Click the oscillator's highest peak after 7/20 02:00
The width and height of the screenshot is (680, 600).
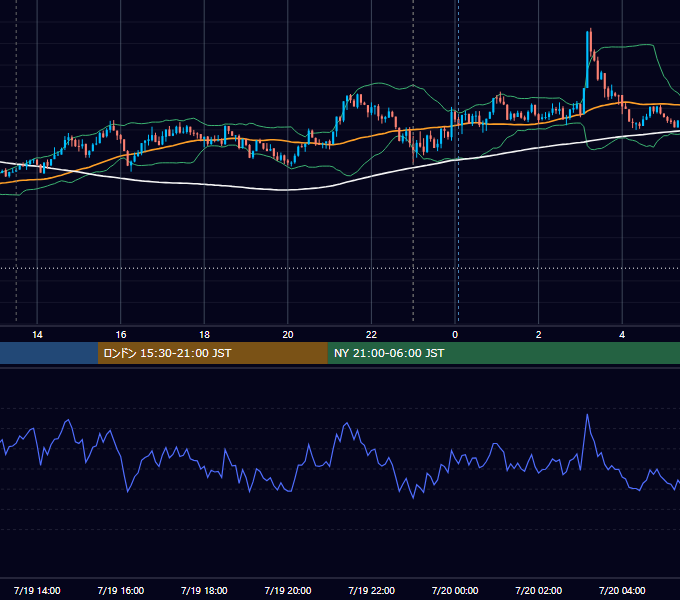click(x=588, y=415)
